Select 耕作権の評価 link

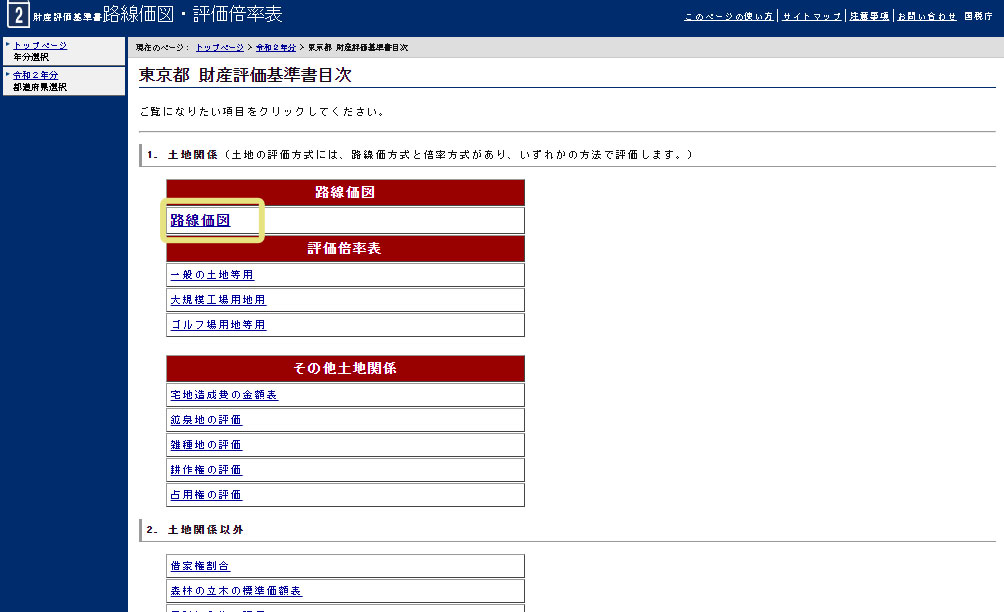[x=206, y=470]
